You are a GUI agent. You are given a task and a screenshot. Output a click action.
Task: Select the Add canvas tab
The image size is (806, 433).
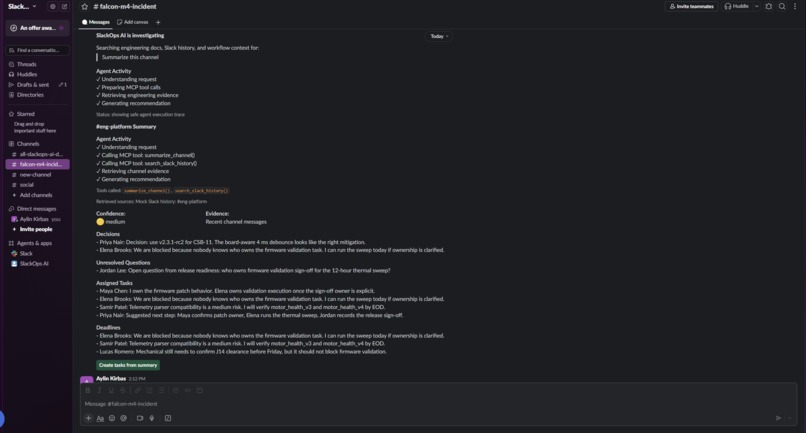[x=133, y=22]
